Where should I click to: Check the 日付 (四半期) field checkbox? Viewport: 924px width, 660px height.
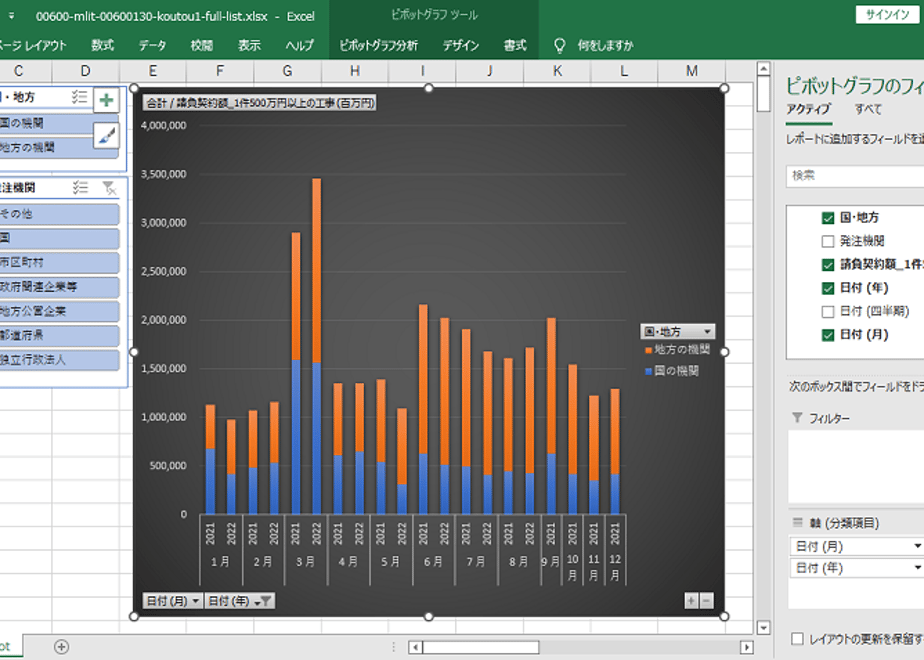coord(827,311)
